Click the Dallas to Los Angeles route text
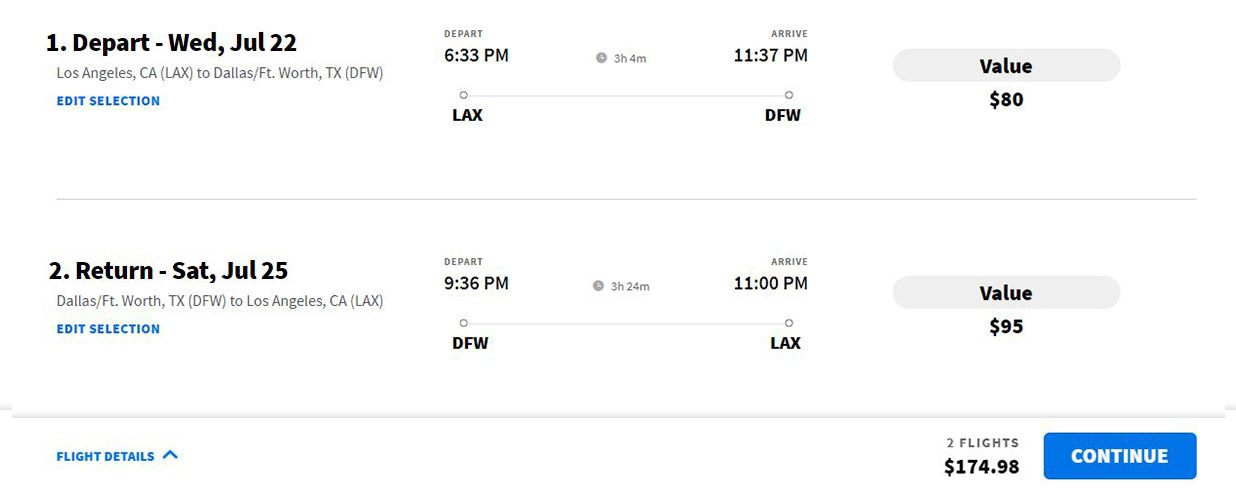Image resolution: width=1236 pixels, height=492 pixels. 220,301
